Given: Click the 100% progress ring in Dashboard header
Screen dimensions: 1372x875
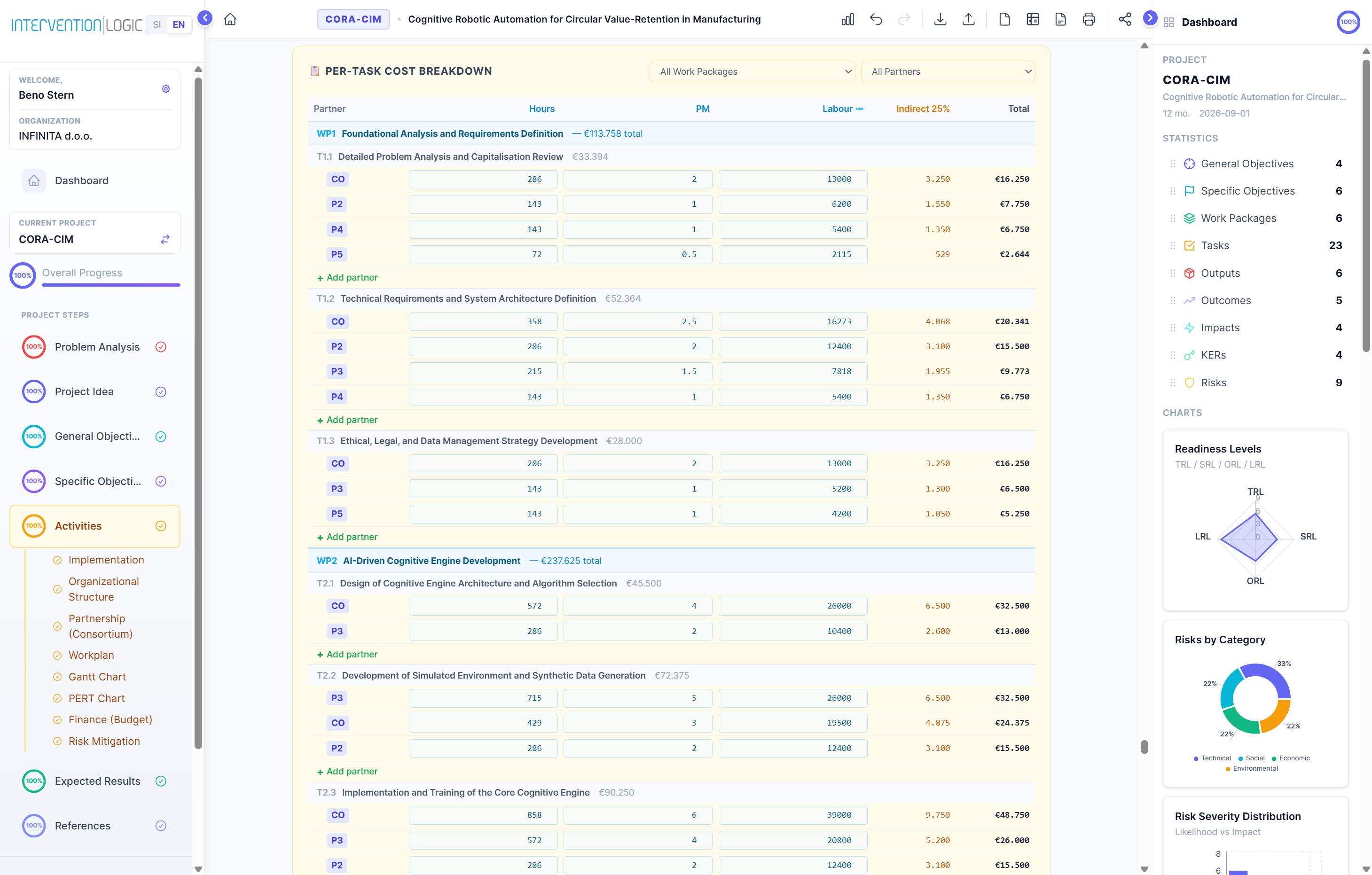Looking at the screenshot, I should [1348, 22].
